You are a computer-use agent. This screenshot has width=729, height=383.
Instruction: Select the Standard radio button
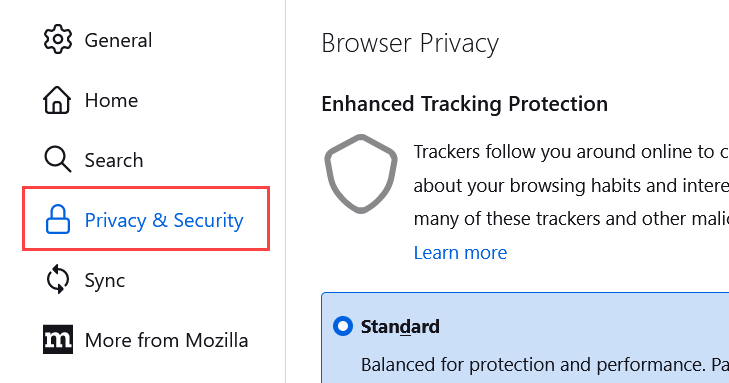(x=343, y=326)
